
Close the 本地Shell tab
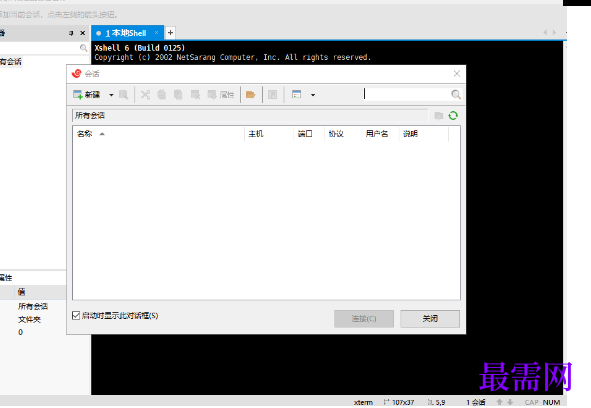(x=156, y=33)
